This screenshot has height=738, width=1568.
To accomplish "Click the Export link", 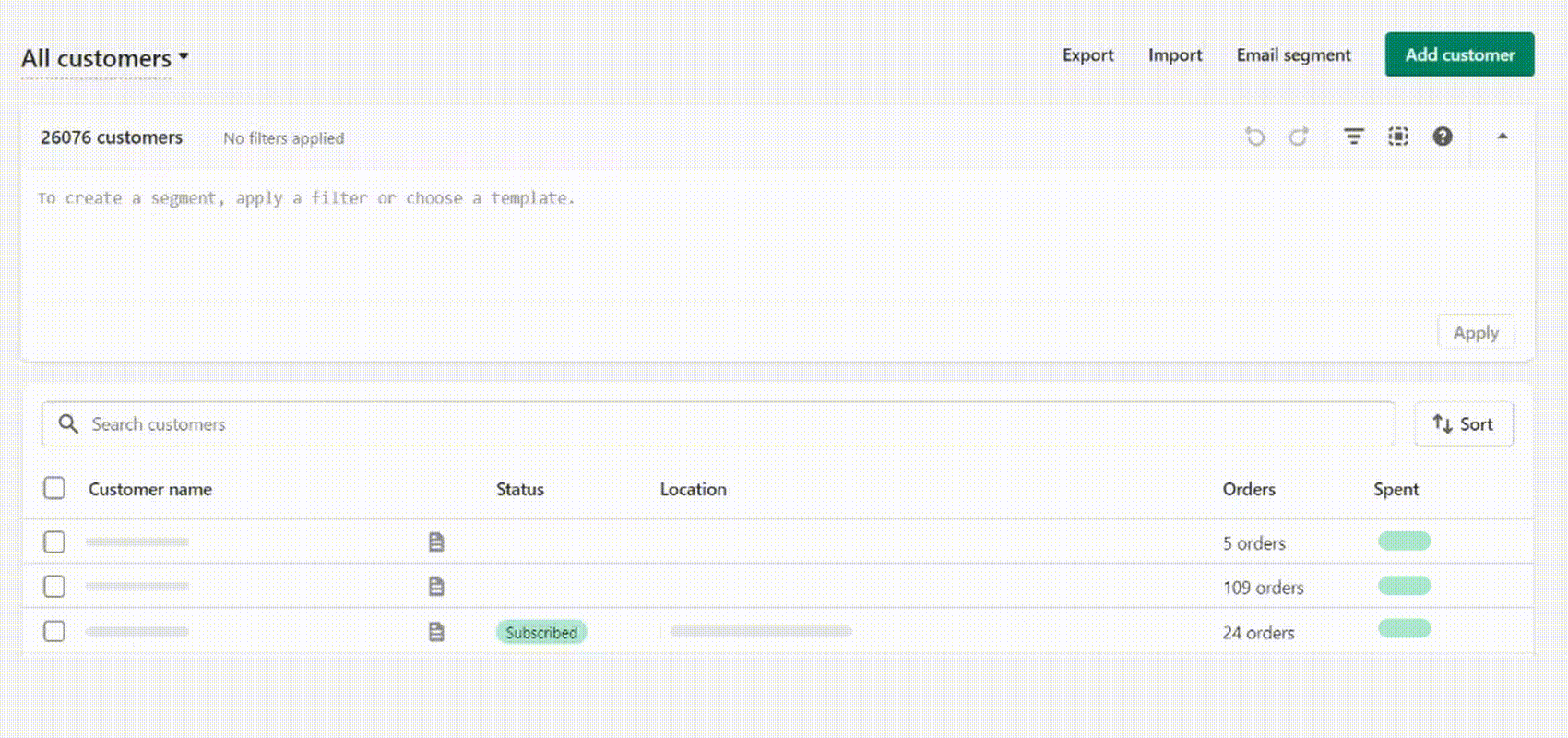I will (1087, 54).
